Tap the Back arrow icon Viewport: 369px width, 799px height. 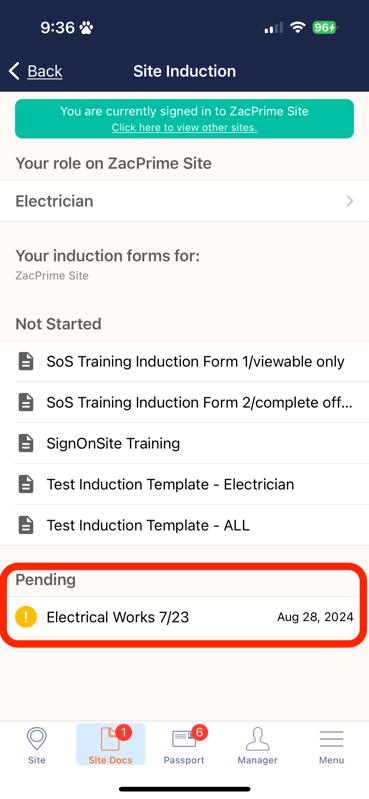[14, 71]
